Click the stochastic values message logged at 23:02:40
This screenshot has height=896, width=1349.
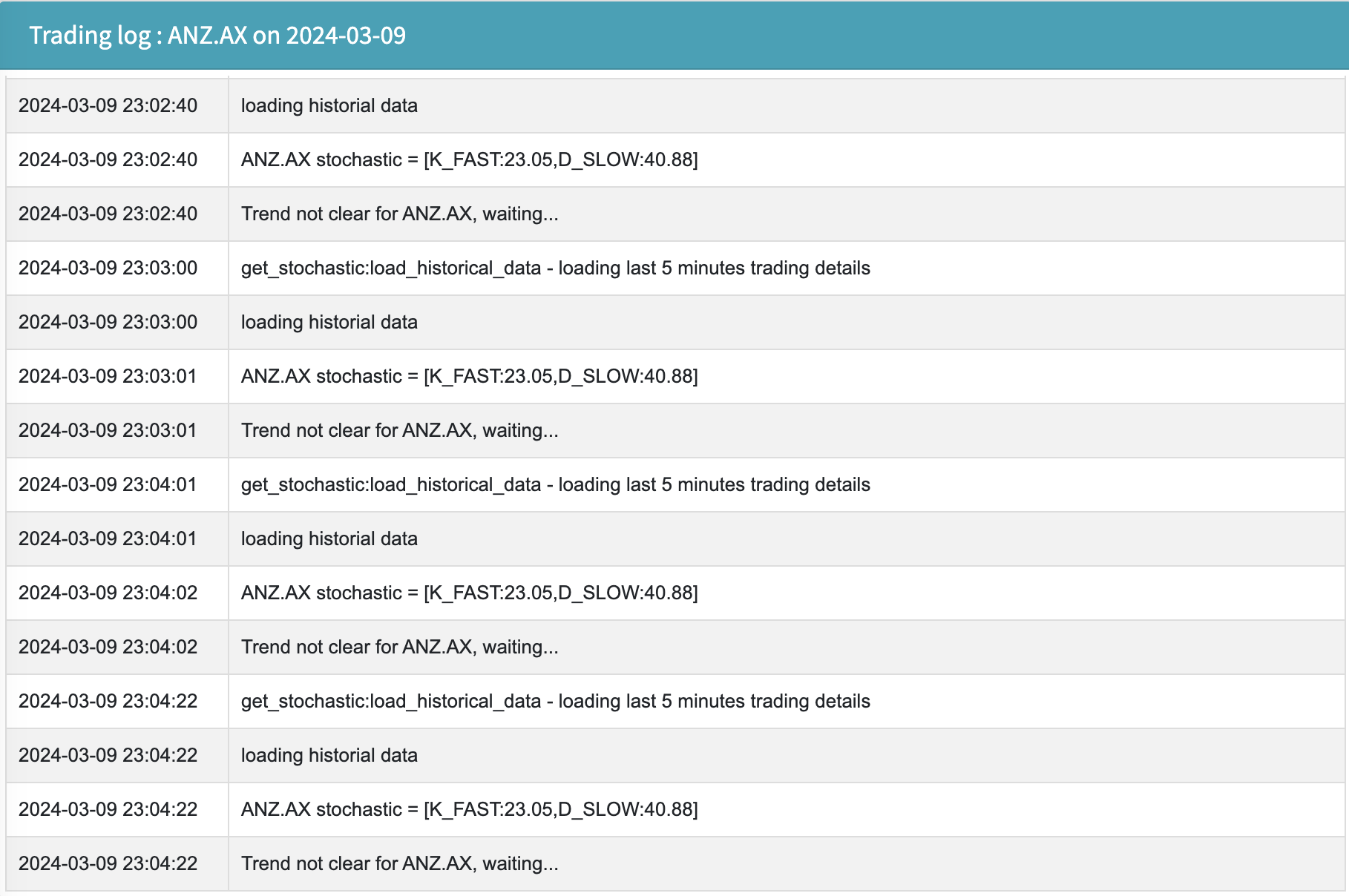click(x=469, y=159)
